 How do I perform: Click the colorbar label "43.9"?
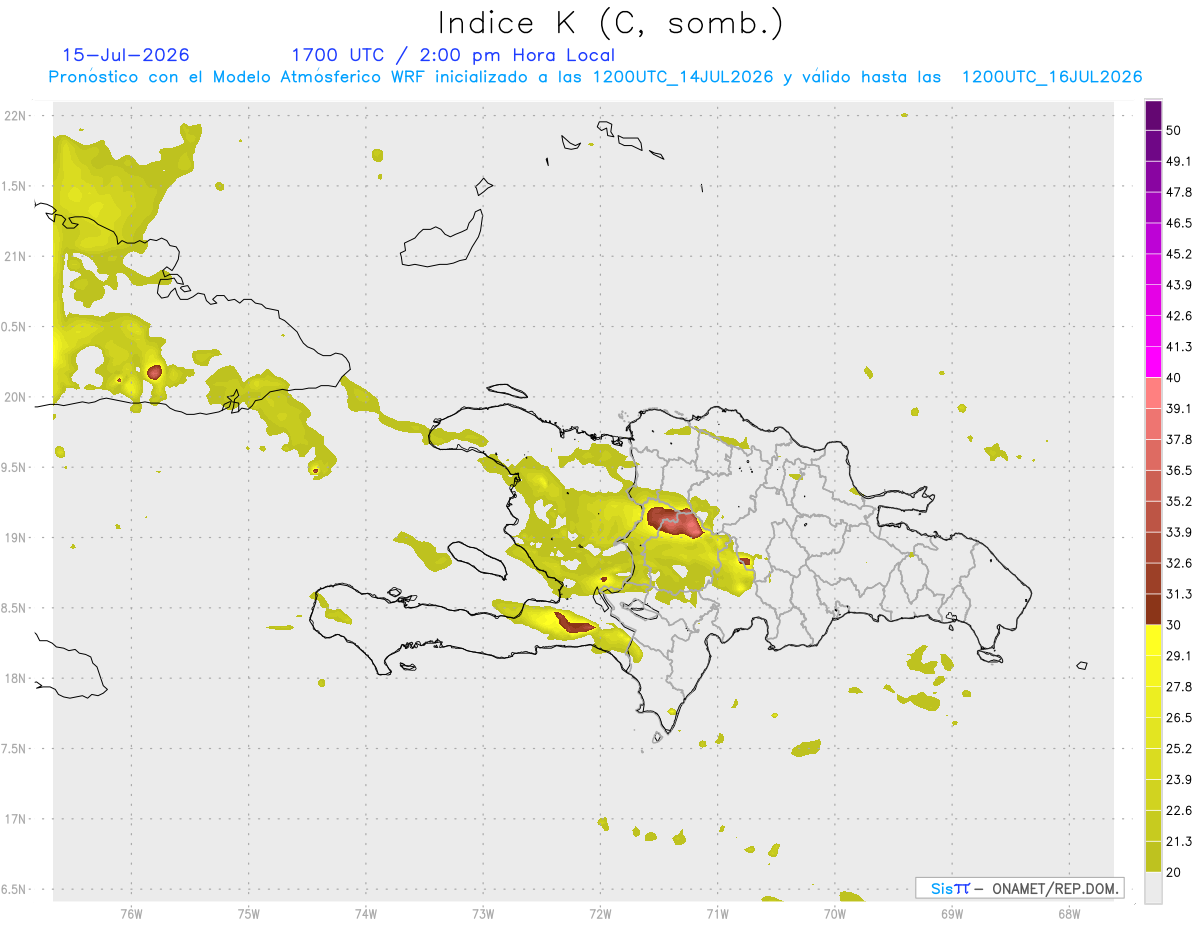[1180, 285]
